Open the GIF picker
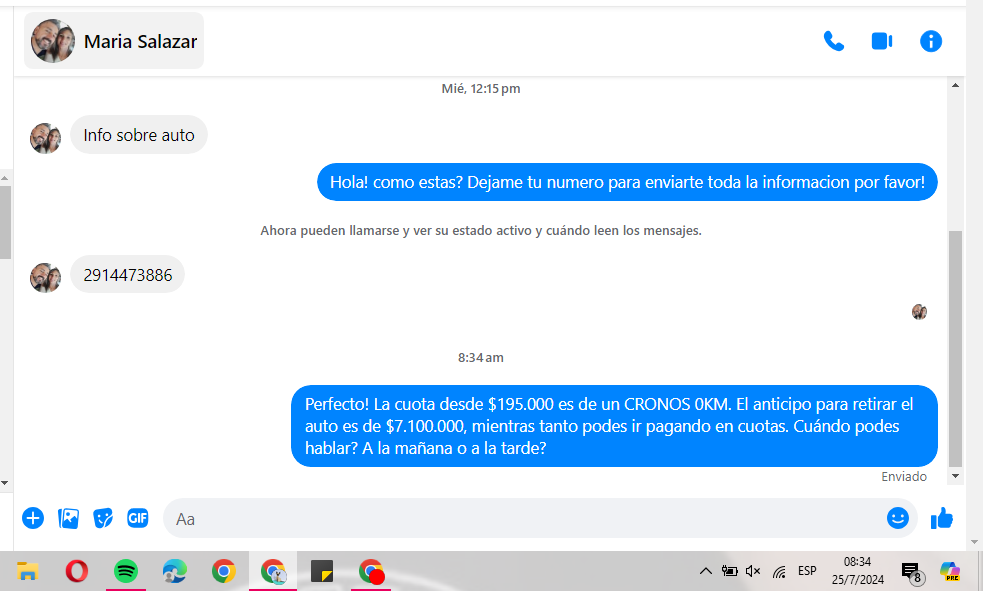Image resolution: width=983 pixels, height=591 pixels. click(138, 518)
